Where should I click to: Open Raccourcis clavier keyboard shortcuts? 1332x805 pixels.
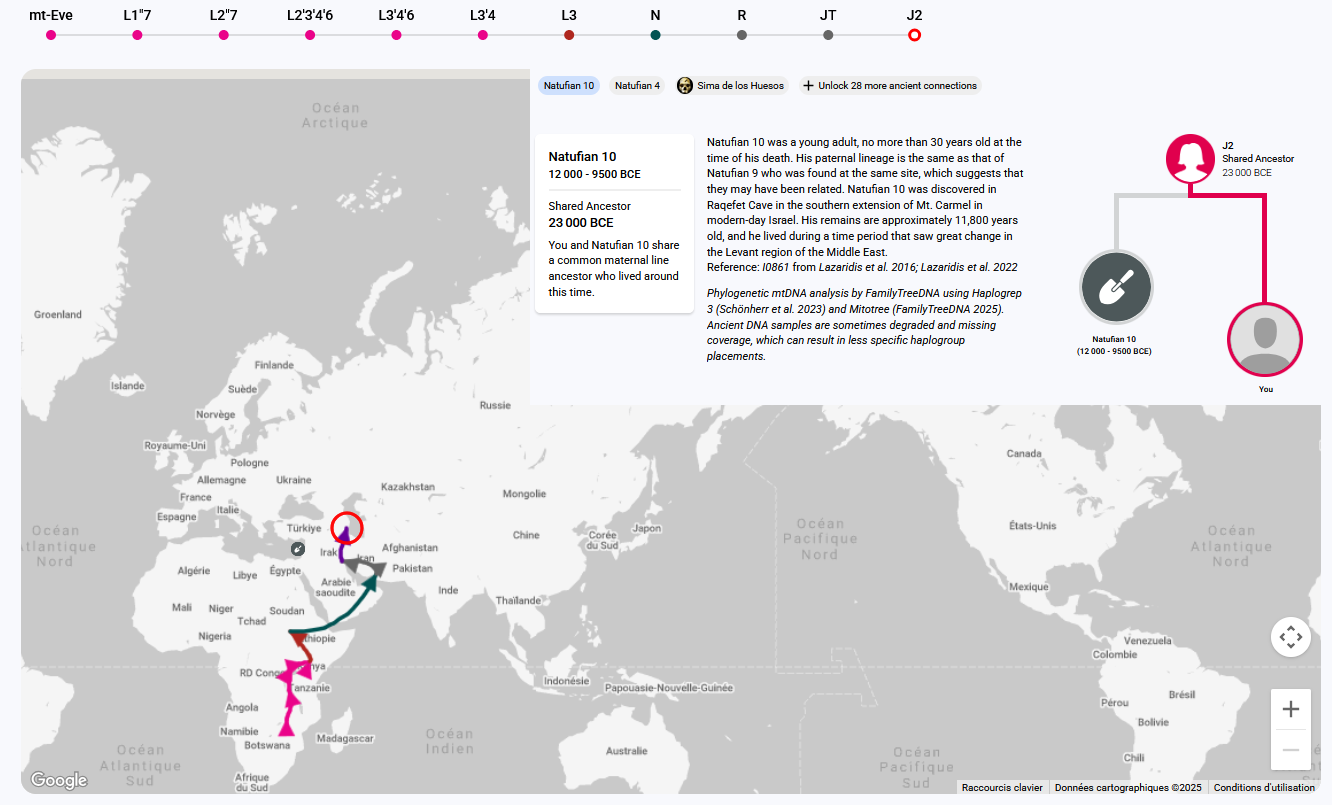click(x=1002, y=788)
